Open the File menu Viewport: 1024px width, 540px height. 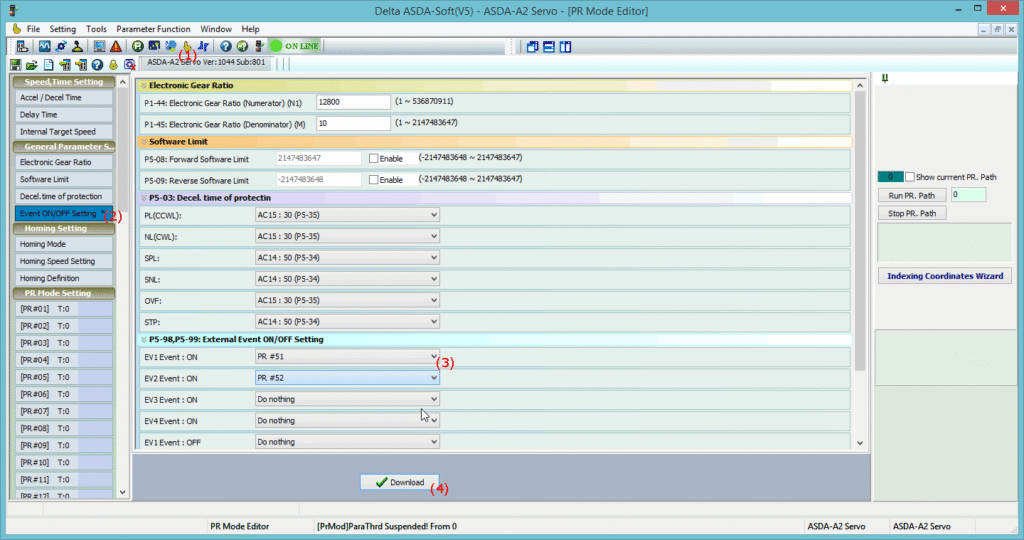33,29
